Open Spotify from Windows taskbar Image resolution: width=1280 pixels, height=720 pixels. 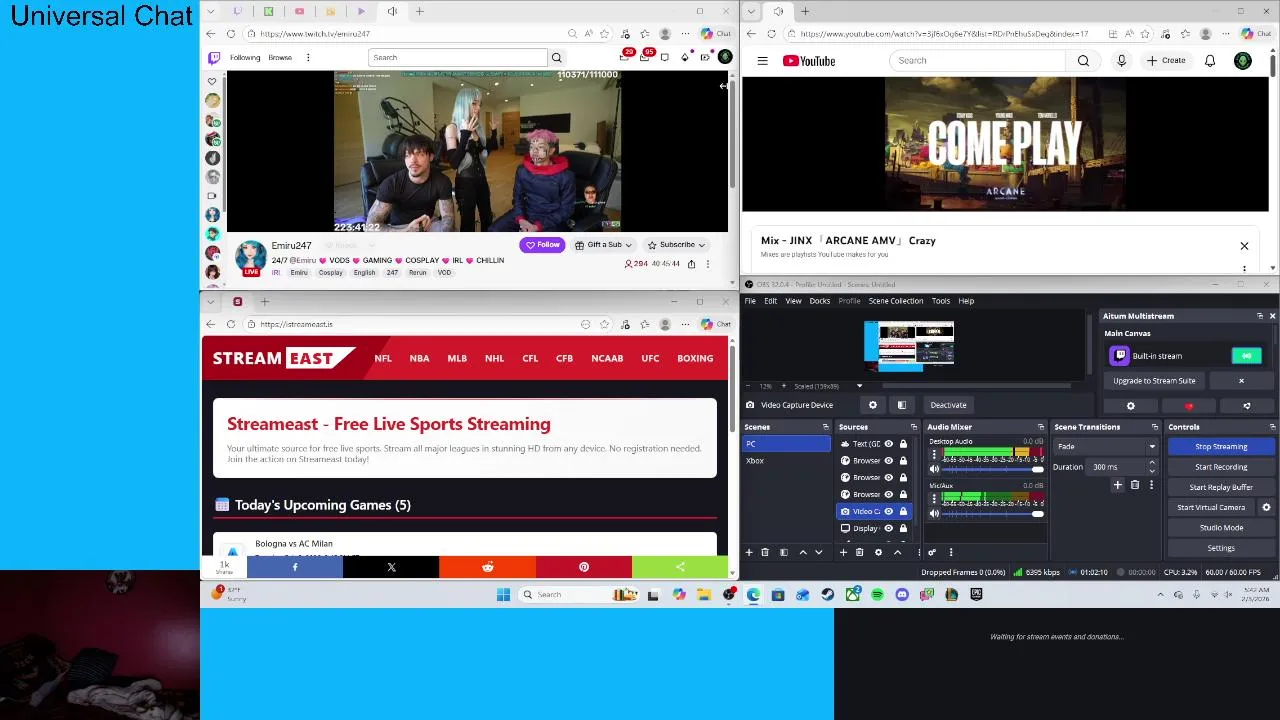[877, 594]
